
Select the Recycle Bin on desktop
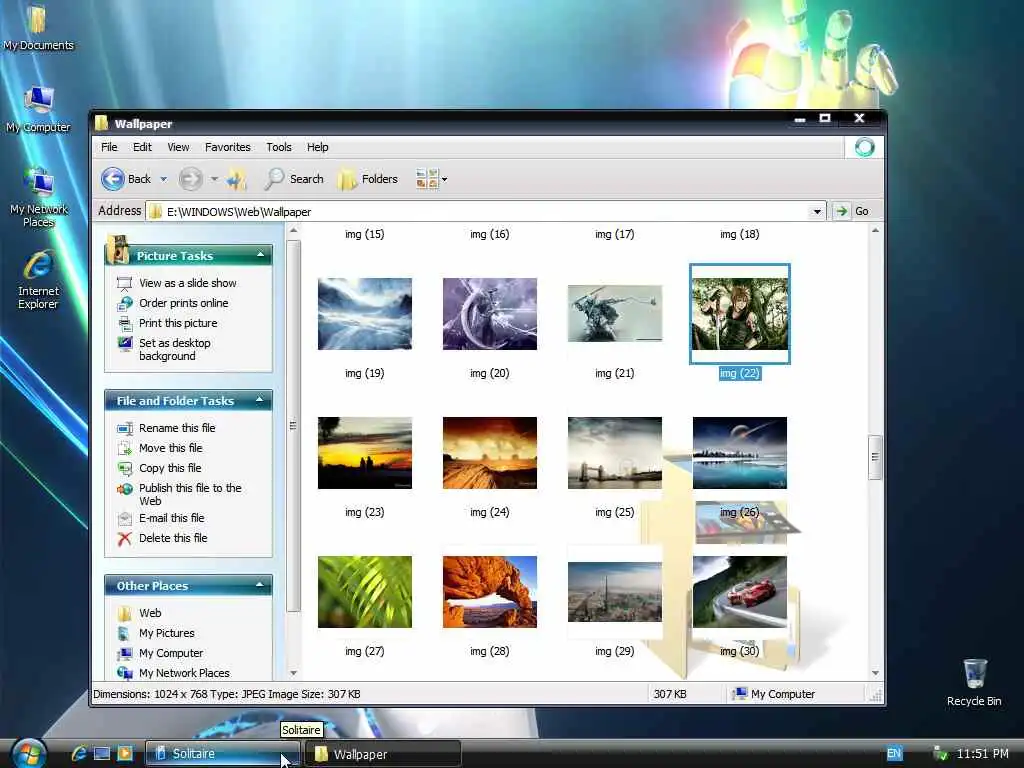[x=974, y=682]
